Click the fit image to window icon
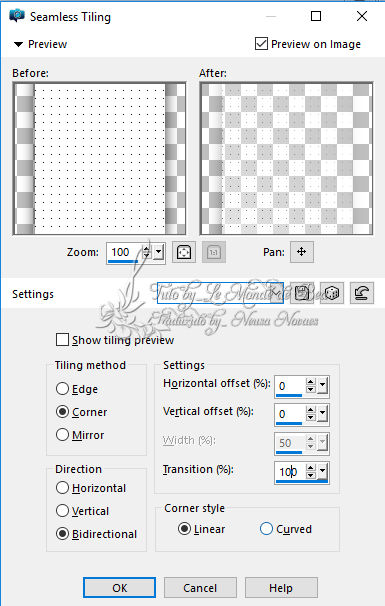385x606 pixels. coord(184,252)
